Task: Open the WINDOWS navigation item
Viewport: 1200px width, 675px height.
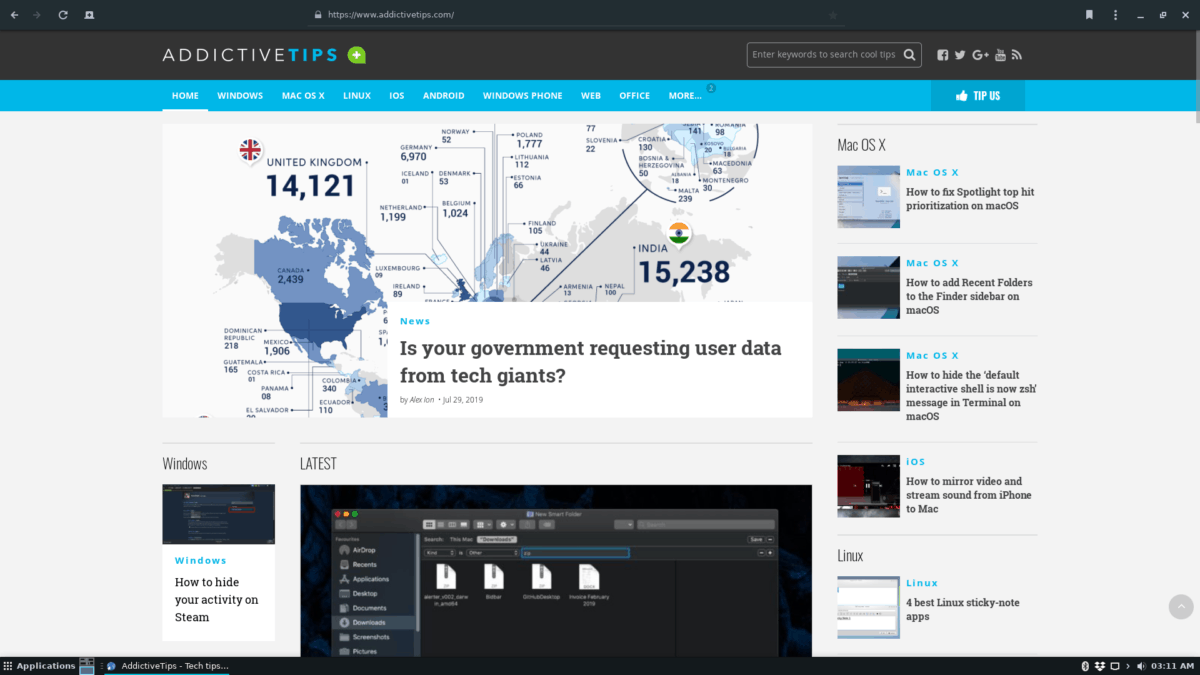Action: (240, 96)
